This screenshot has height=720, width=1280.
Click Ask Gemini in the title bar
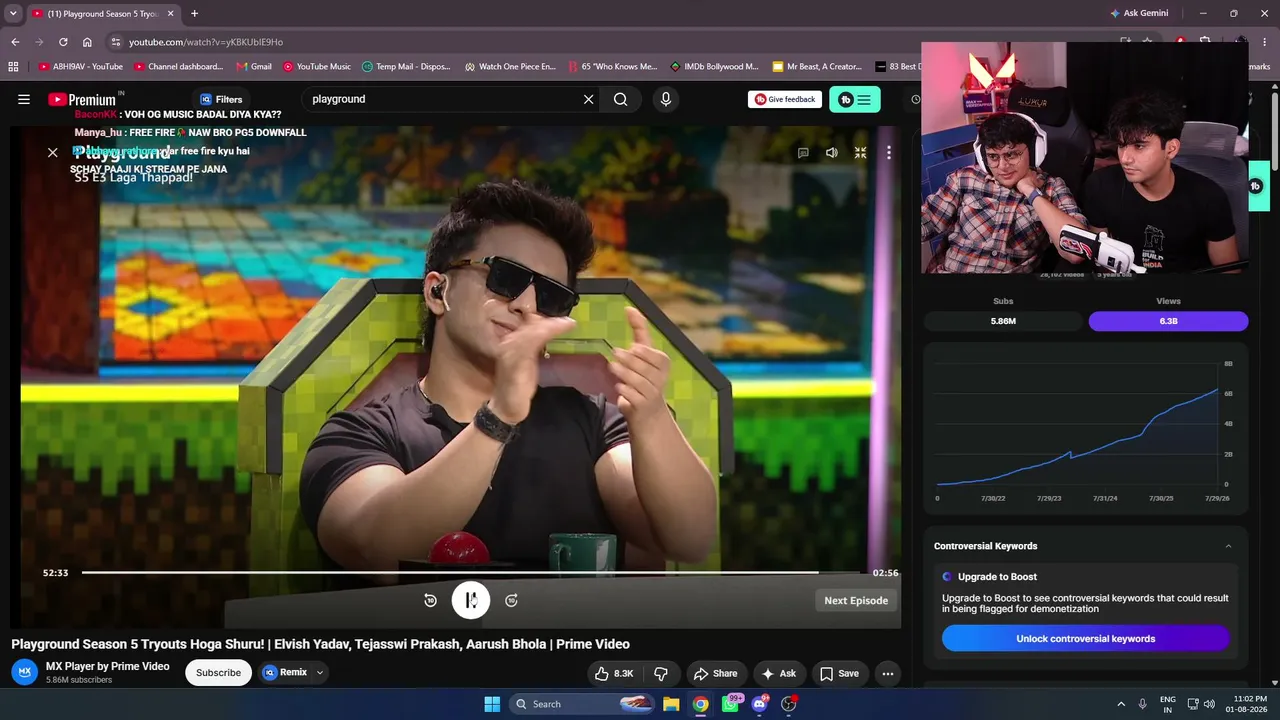click(1139, 14)
